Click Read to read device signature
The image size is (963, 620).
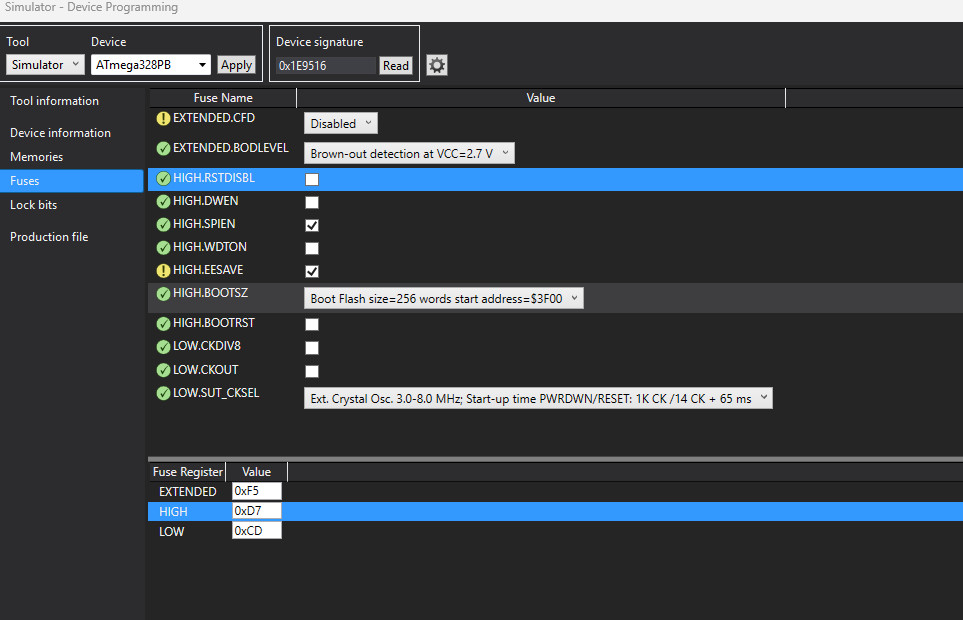396,66
